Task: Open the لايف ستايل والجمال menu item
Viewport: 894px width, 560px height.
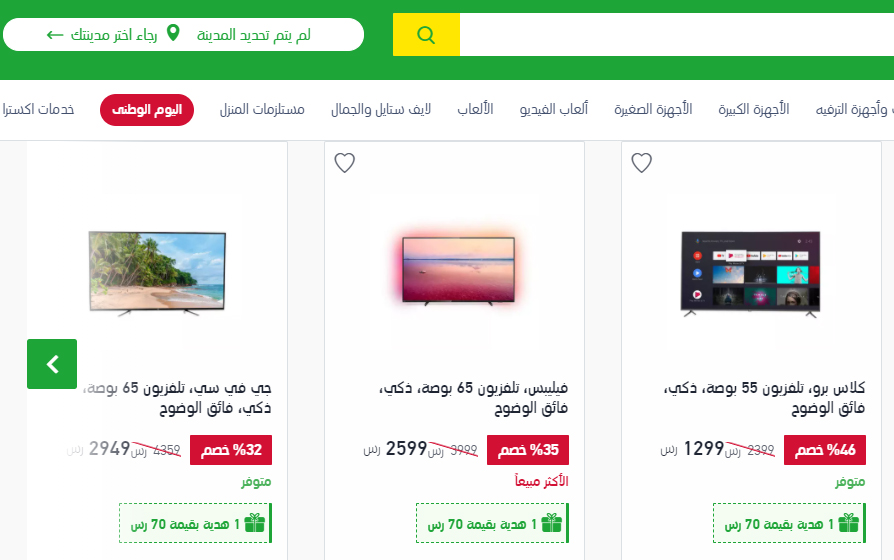Action: click(x=381, y=109)
